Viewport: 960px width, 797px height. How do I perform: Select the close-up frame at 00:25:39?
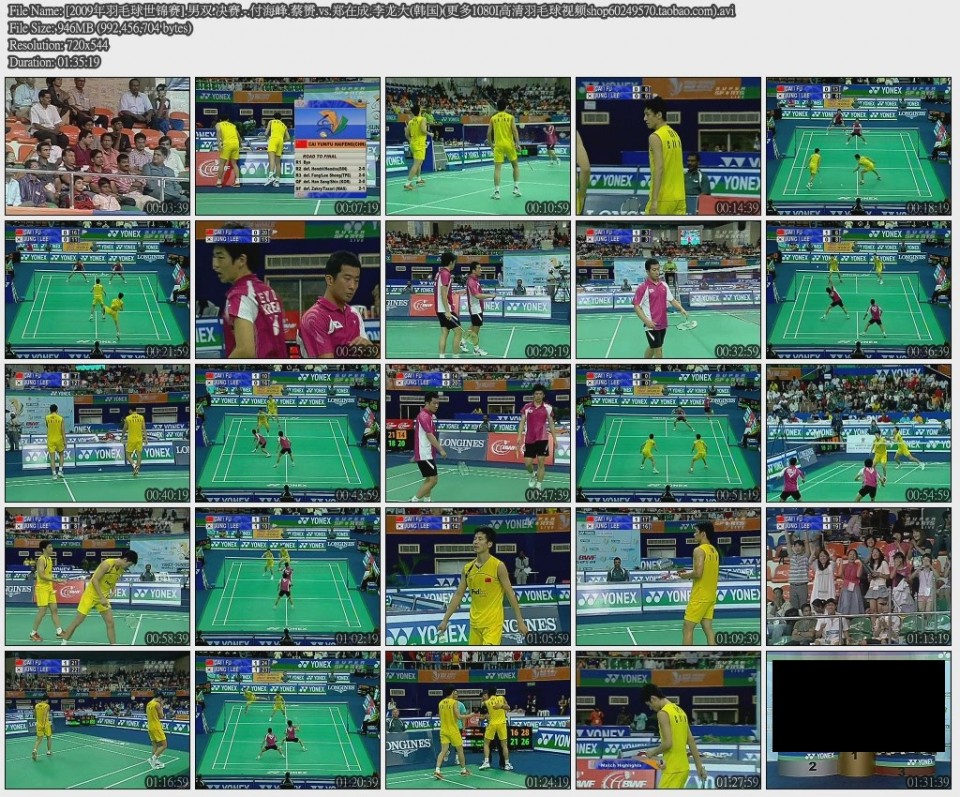(288, 290)
